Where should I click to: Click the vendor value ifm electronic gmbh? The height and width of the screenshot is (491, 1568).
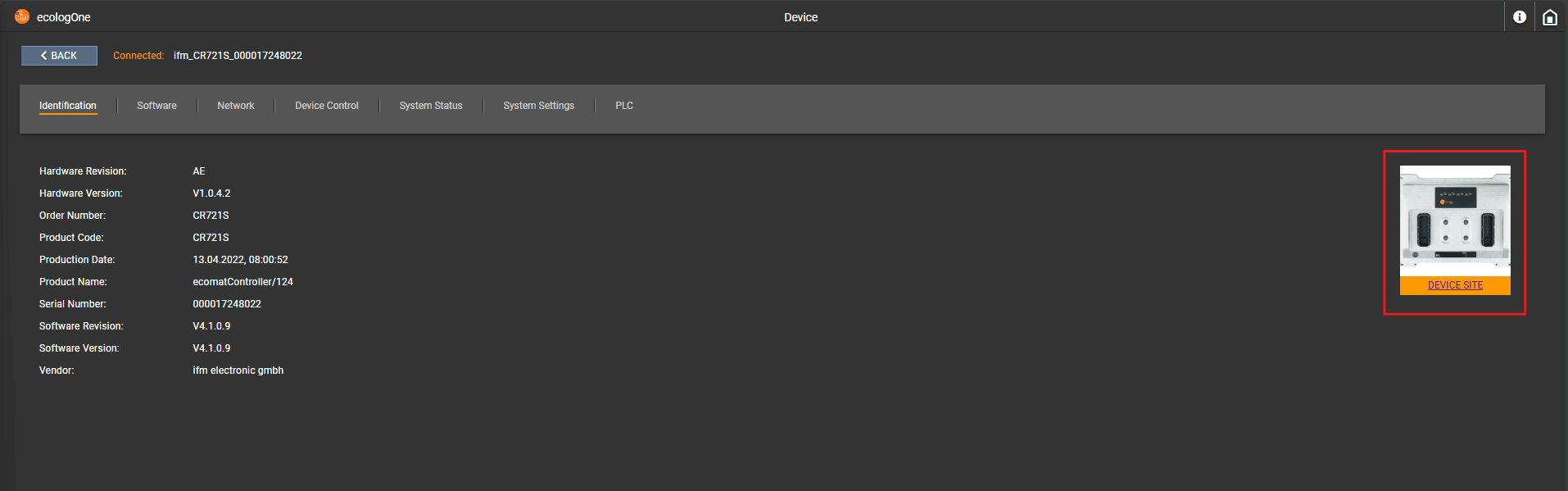click(238, 371)
